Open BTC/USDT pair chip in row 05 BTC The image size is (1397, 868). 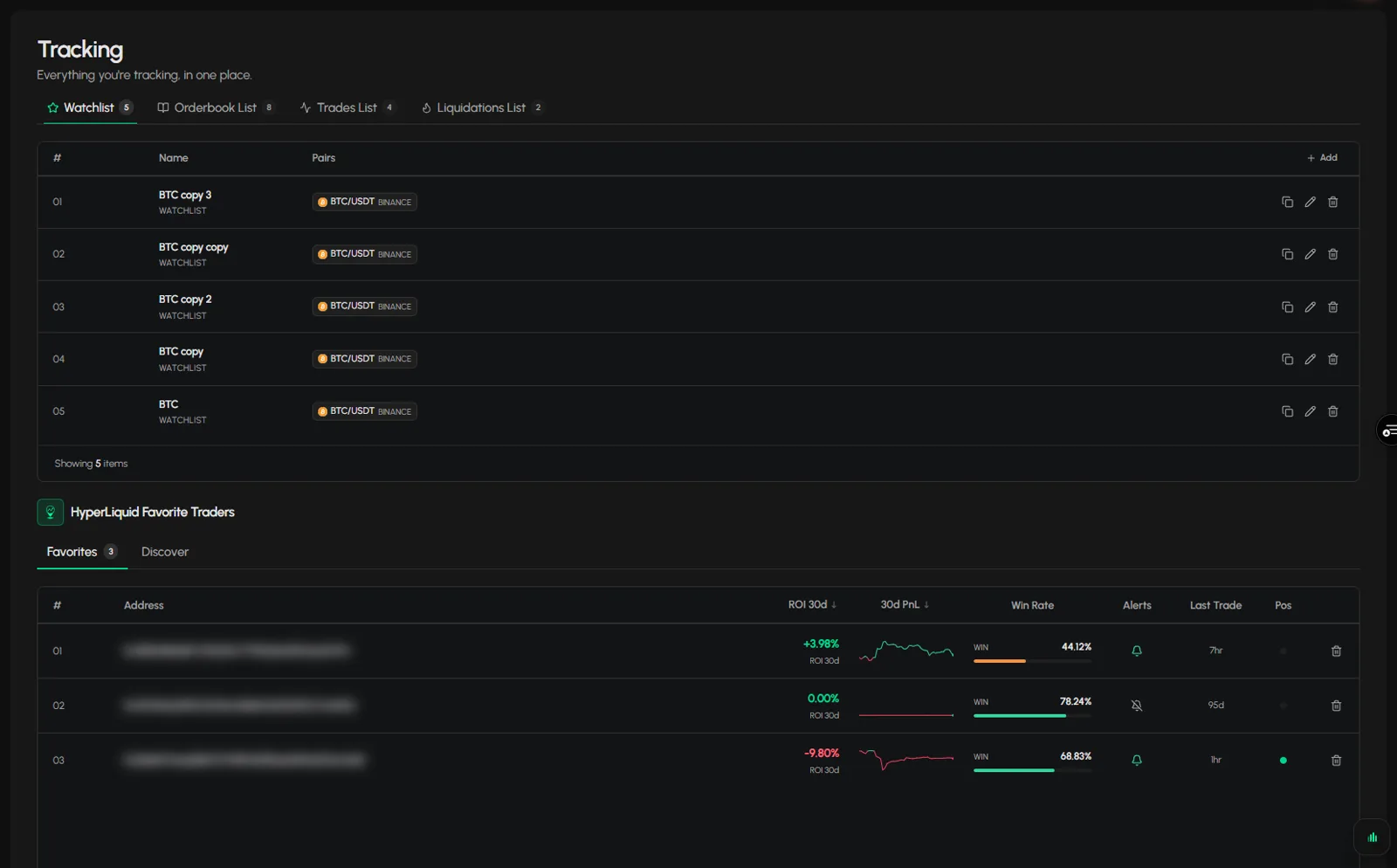(x=364, y=411)
